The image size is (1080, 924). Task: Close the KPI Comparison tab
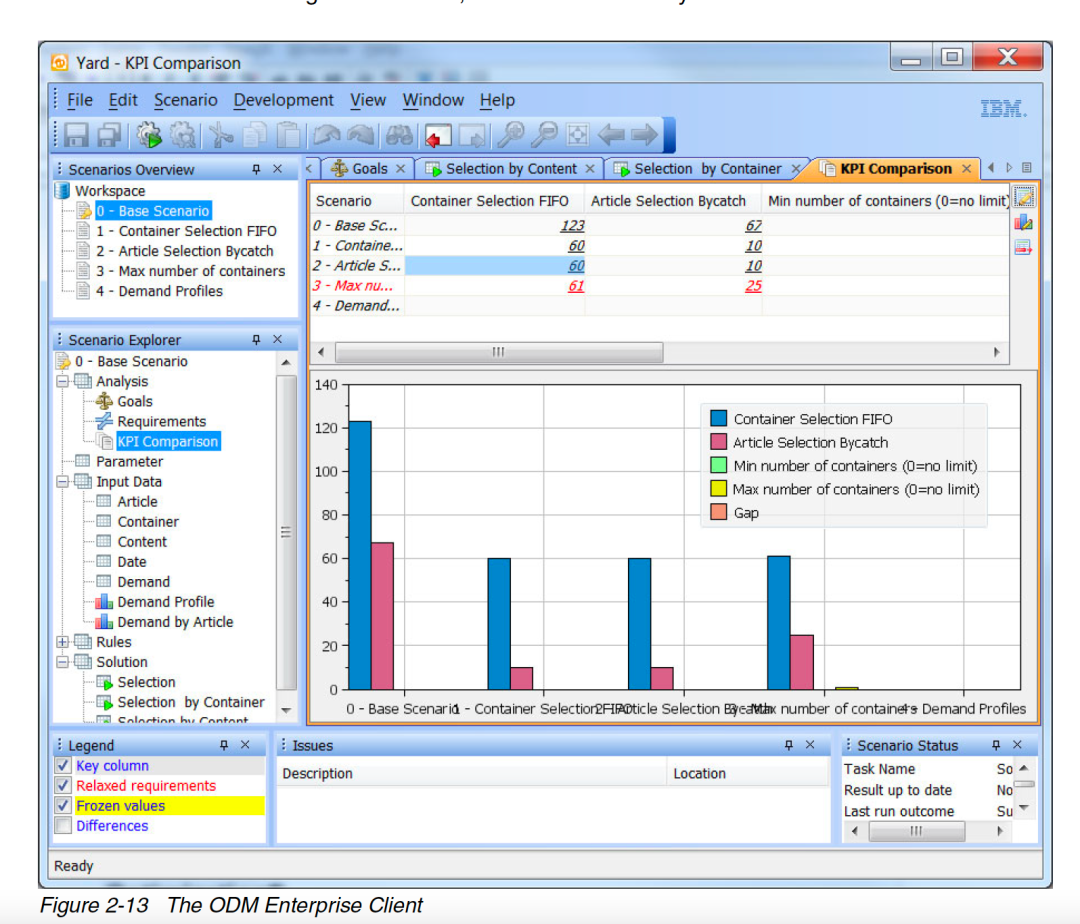point(967,169)
